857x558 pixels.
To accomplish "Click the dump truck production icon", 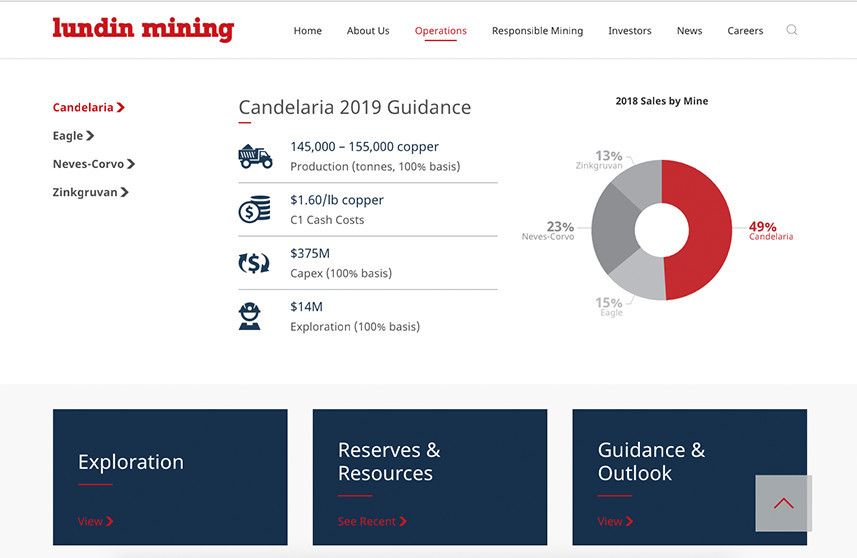I will [x=255, y=156].
